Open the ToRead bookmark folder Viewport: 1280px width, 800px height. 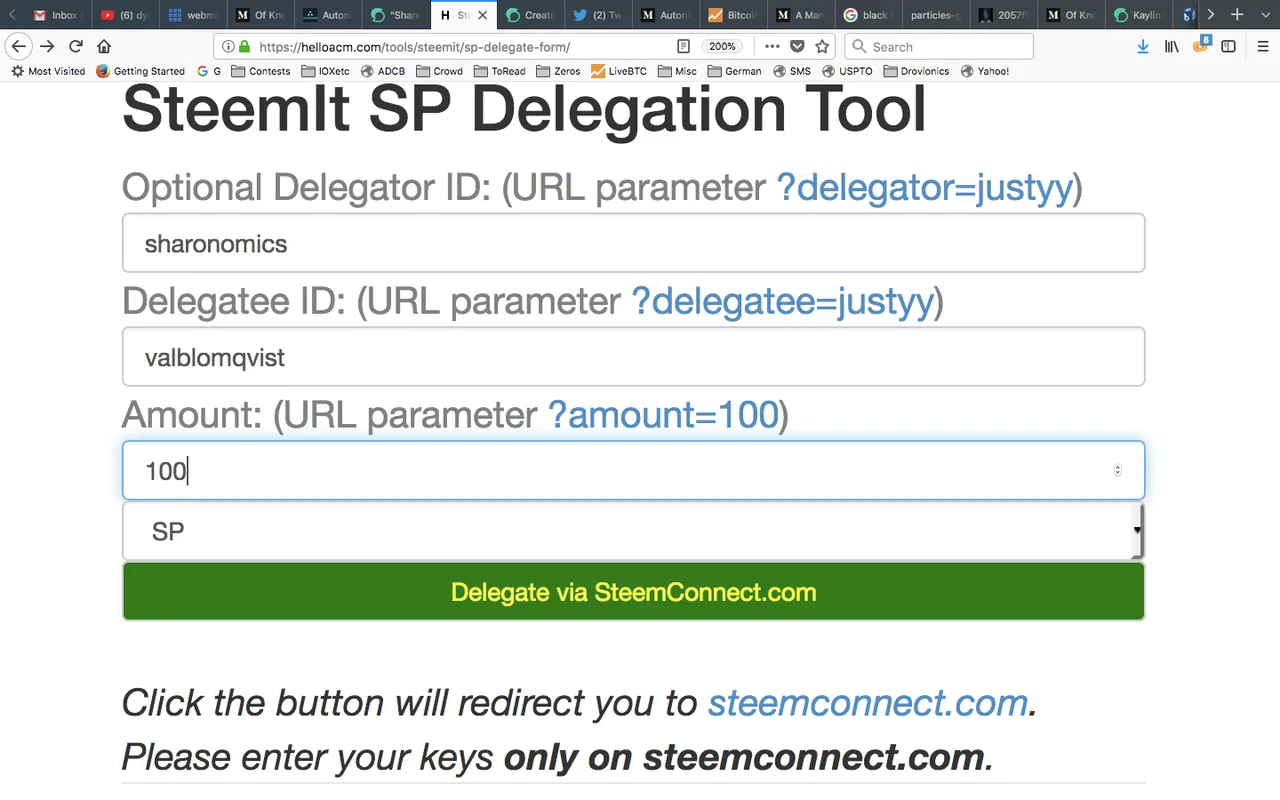tap(500, 71)
